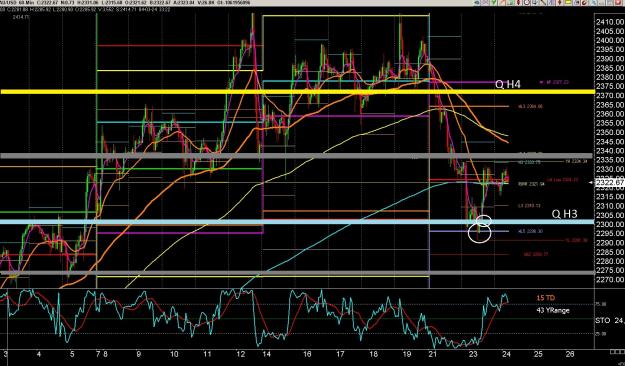Click the Q H3 level label
Viewport: 625px width, 366px height.
(x=564, y=214)
